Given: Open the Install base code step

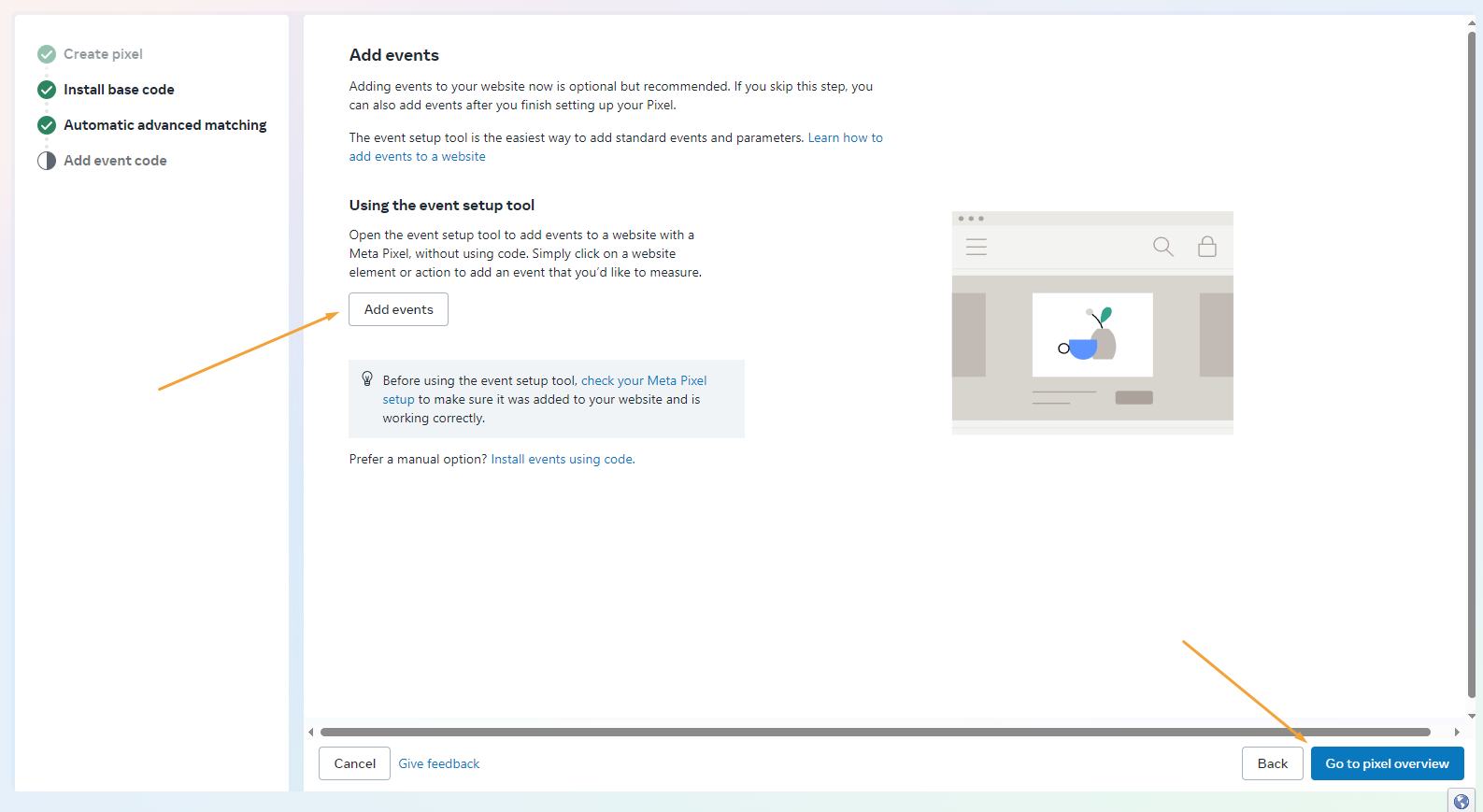Looking at the screenshot, I should click(x=119, y=90).
